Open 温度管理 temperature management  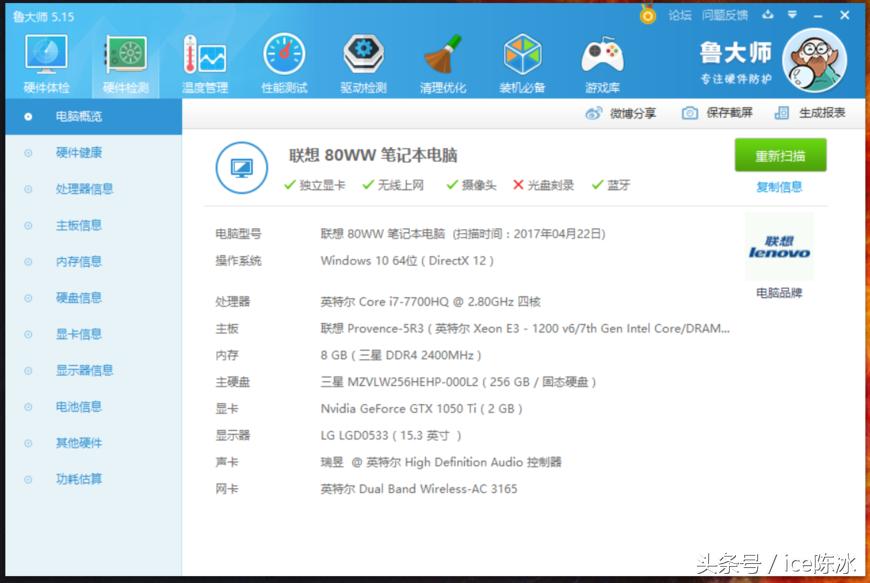203,60
